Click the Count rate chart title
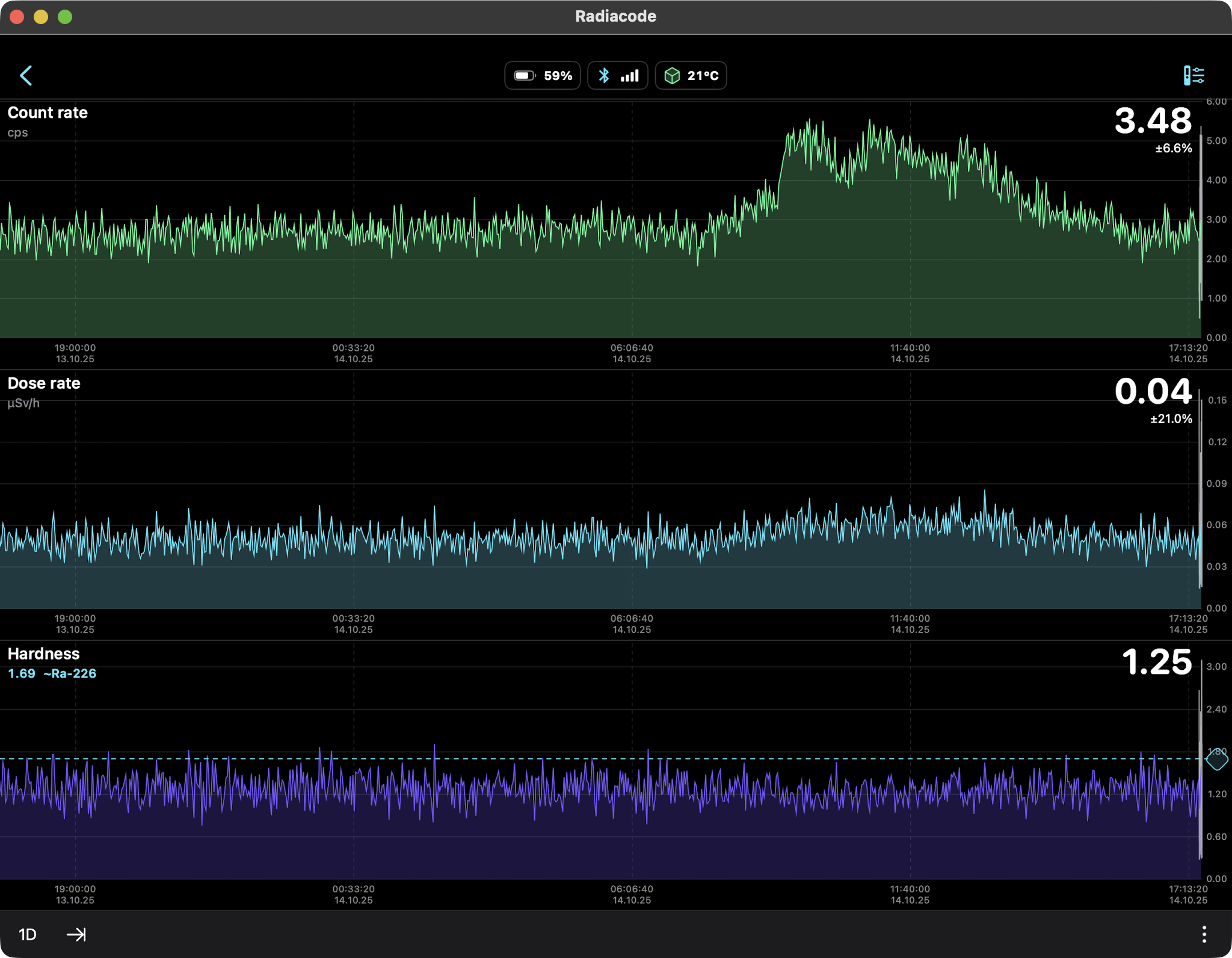Screen dimensions: 1232x958 coord(48,113)
